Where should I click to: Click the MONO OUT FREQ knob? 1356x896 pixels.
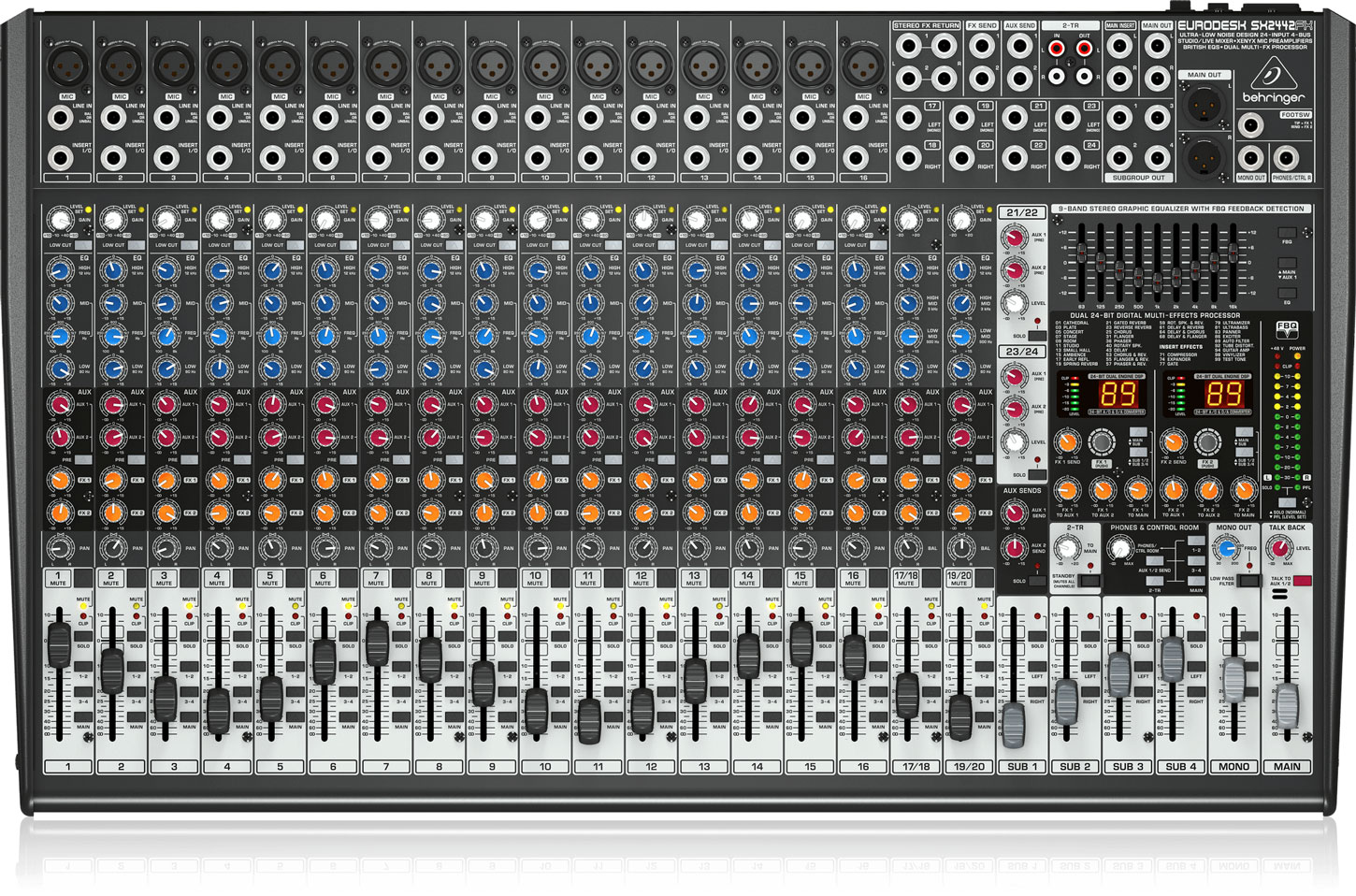(1228, 550)
